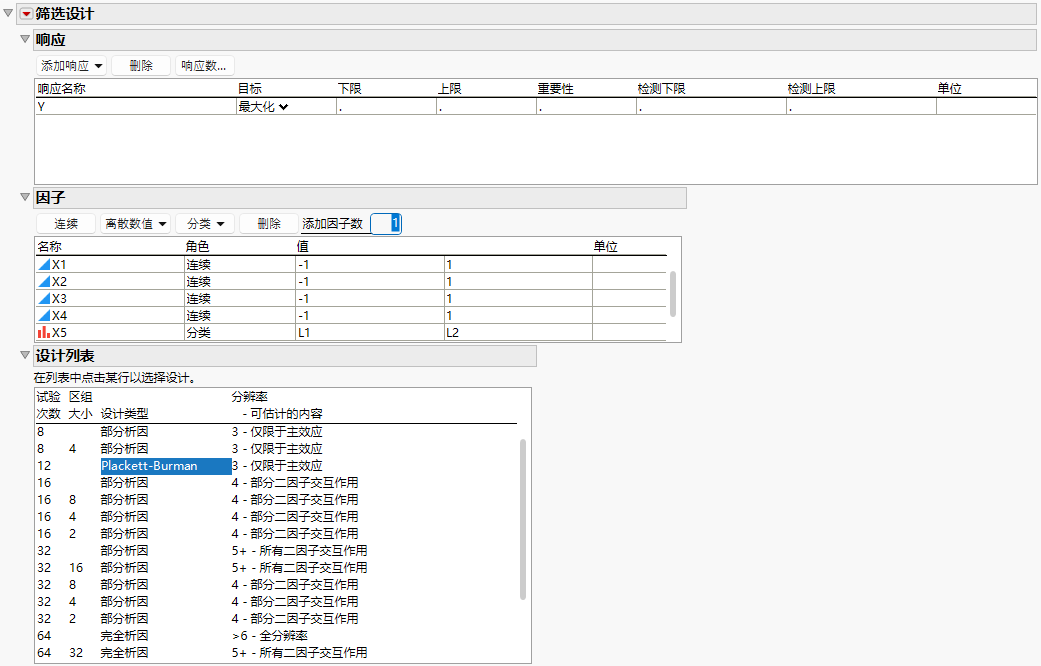
Task: Click the continuous factor icon for X3
Action: coord(44,299)
